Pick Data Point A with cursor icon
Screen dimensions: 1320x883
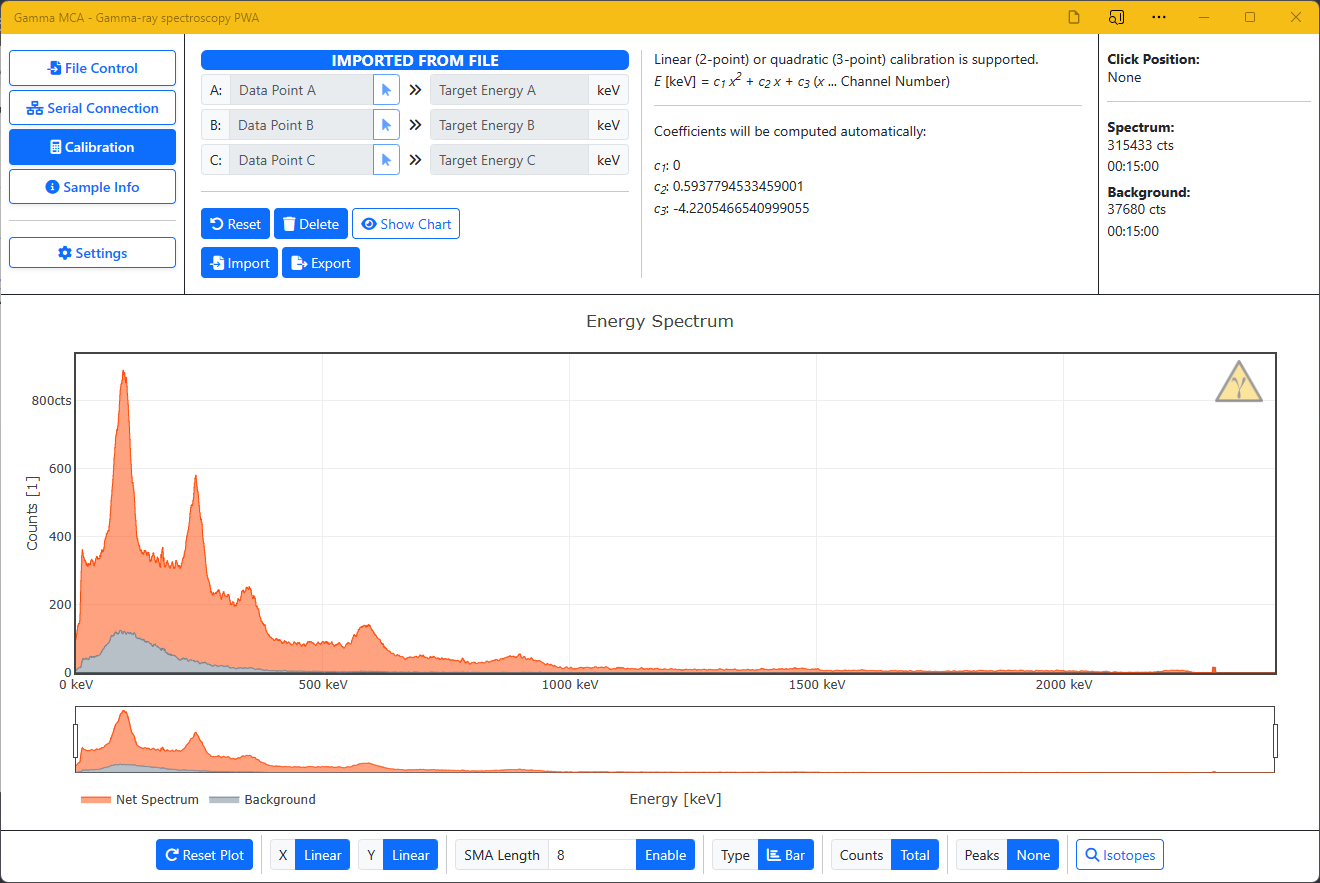coord(386,90)
